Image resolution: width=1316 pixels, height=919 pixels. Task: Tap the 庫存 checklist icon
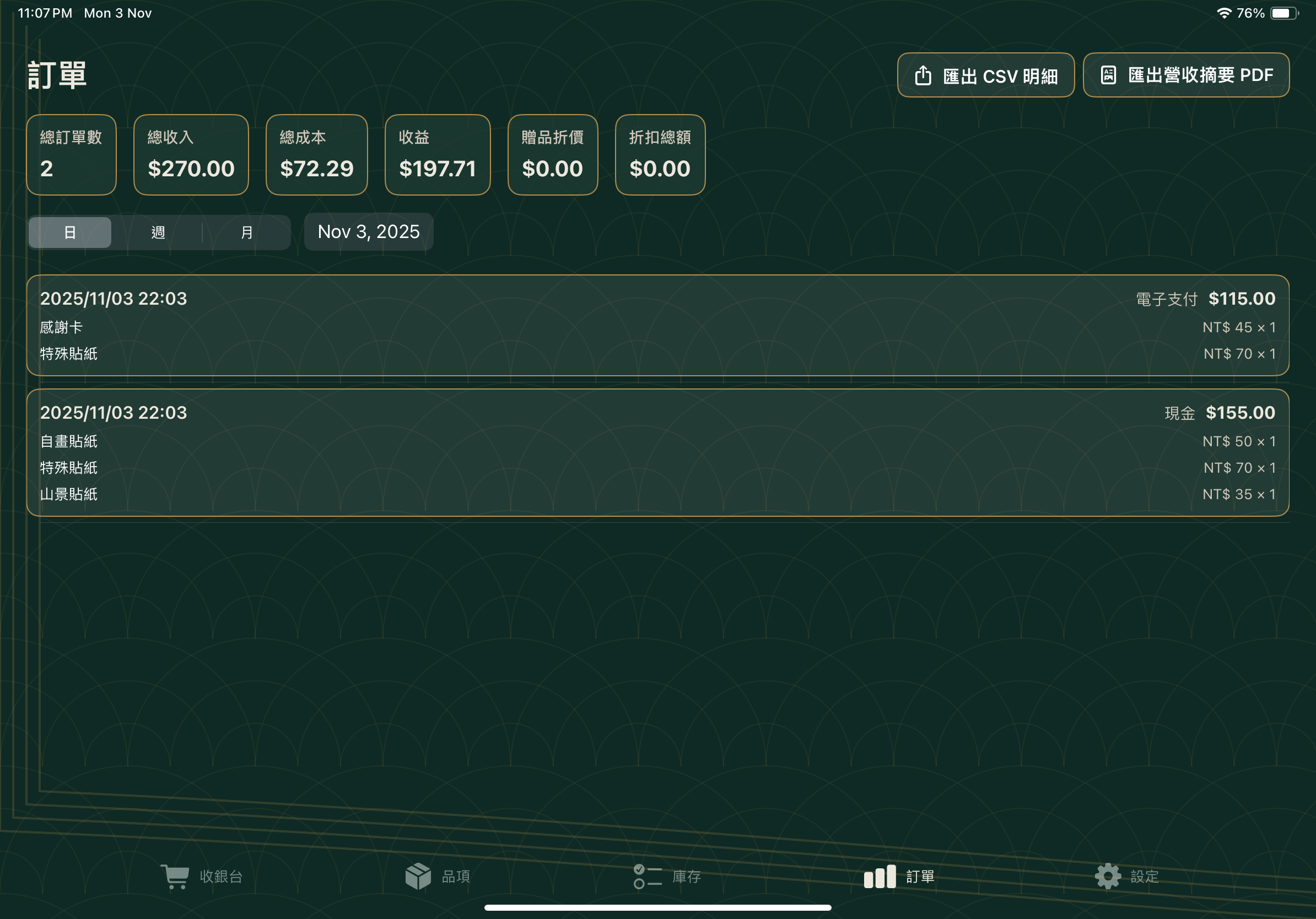click(x=647, y=876)
